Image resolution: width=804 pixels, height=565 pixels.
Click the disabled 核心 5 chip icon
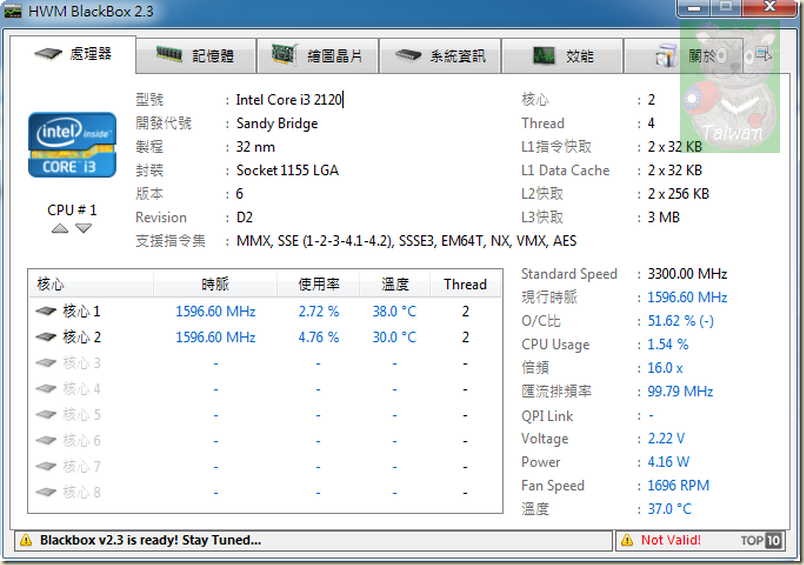pos(46,414)
